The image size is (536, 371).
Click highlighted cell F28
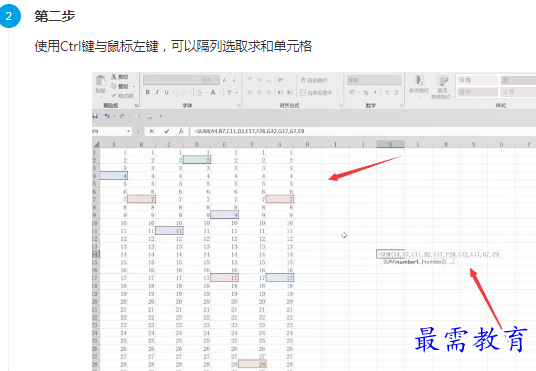pyautogui.click(x=252, y=365)
